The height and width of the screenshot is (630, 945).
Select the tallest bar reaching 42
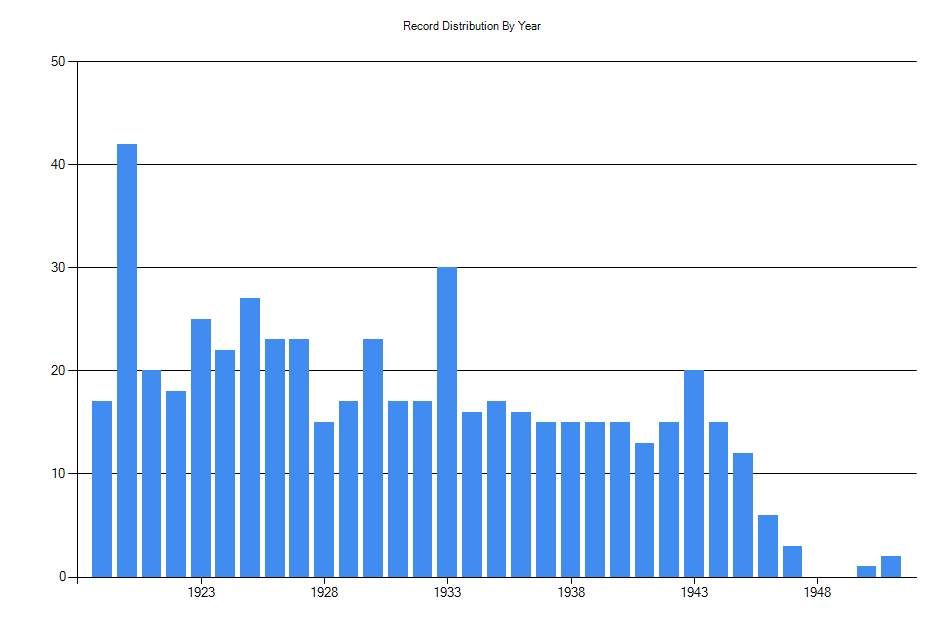coord(127,361)
